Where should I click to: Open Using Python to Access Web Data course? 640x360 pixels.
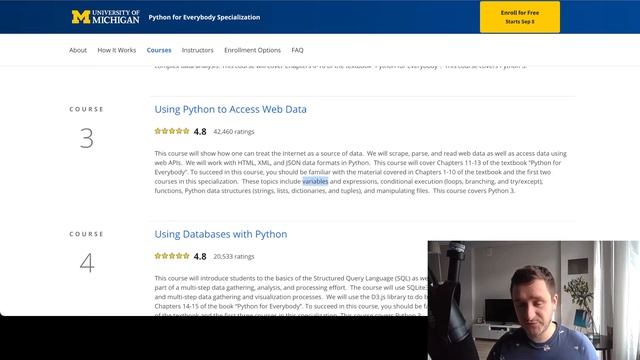(x=231, y=109)
